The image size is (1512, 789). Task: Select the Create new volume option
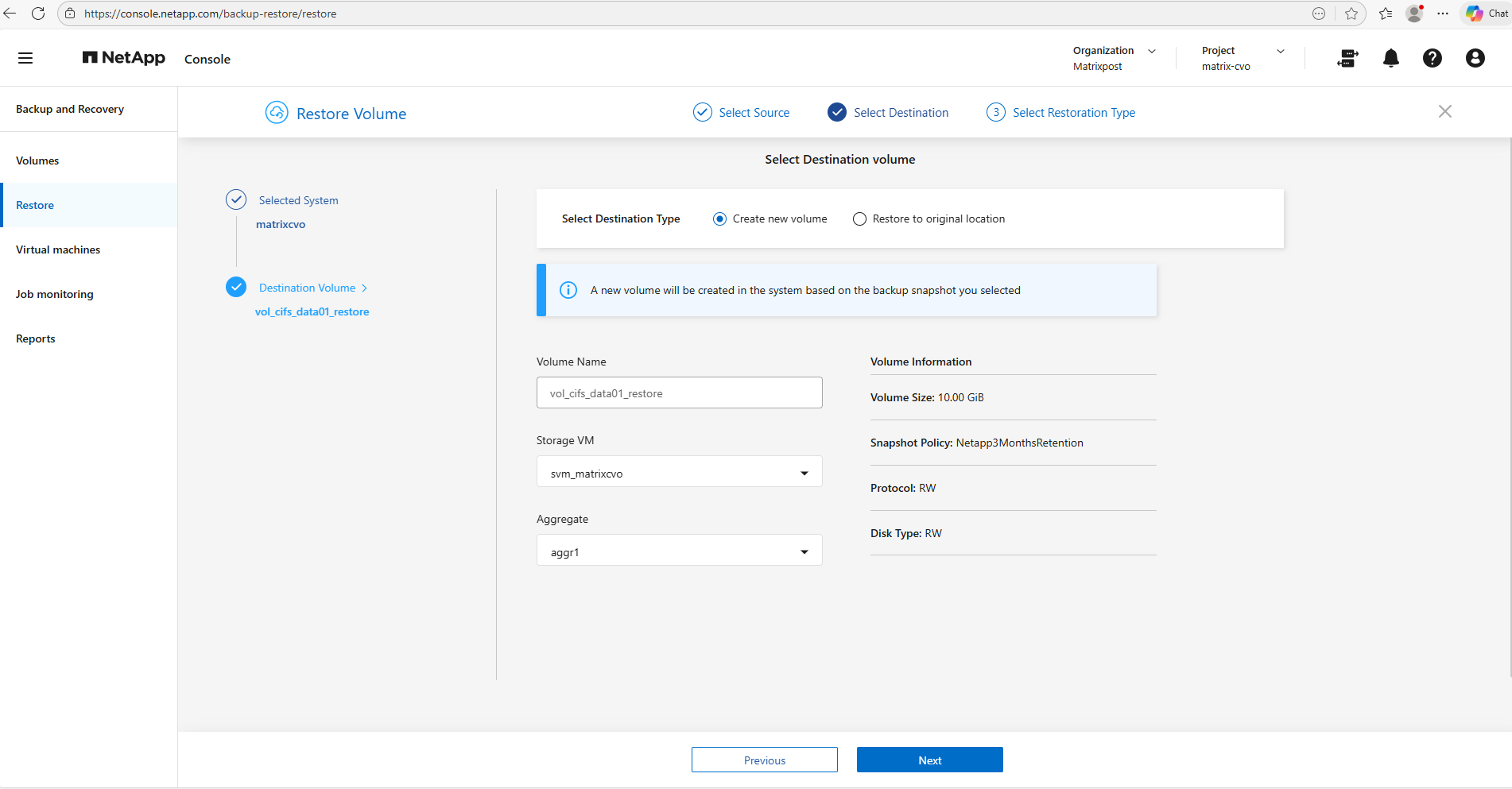(x=719, y=219)
